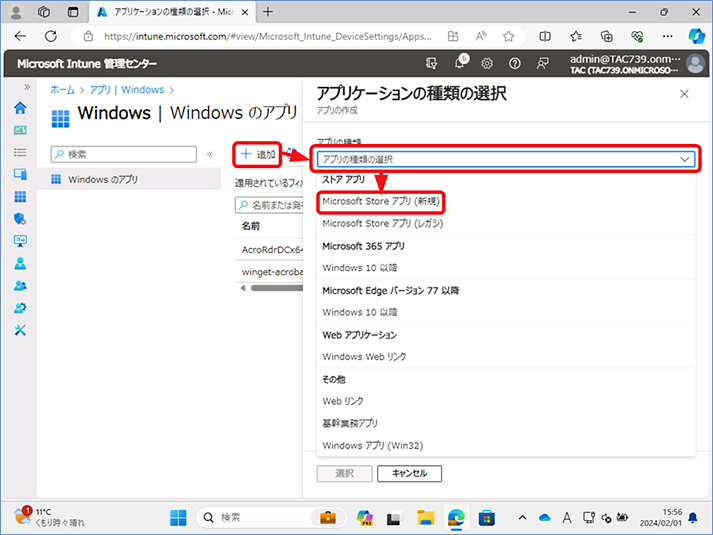Open the Apps grid icon in sidebar

(20, 196)
